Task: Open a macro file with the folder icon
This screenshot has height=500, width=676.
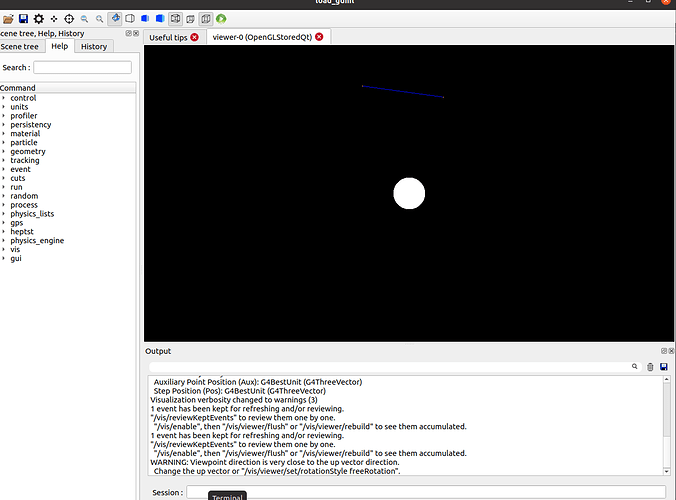Action: (8, 19)
